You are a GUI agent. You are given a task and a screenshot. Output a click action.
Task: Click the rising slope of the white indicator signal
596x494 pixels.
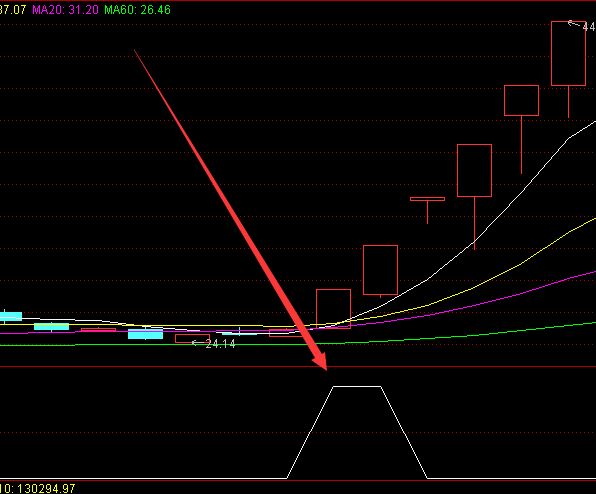[x=310, y=432]
